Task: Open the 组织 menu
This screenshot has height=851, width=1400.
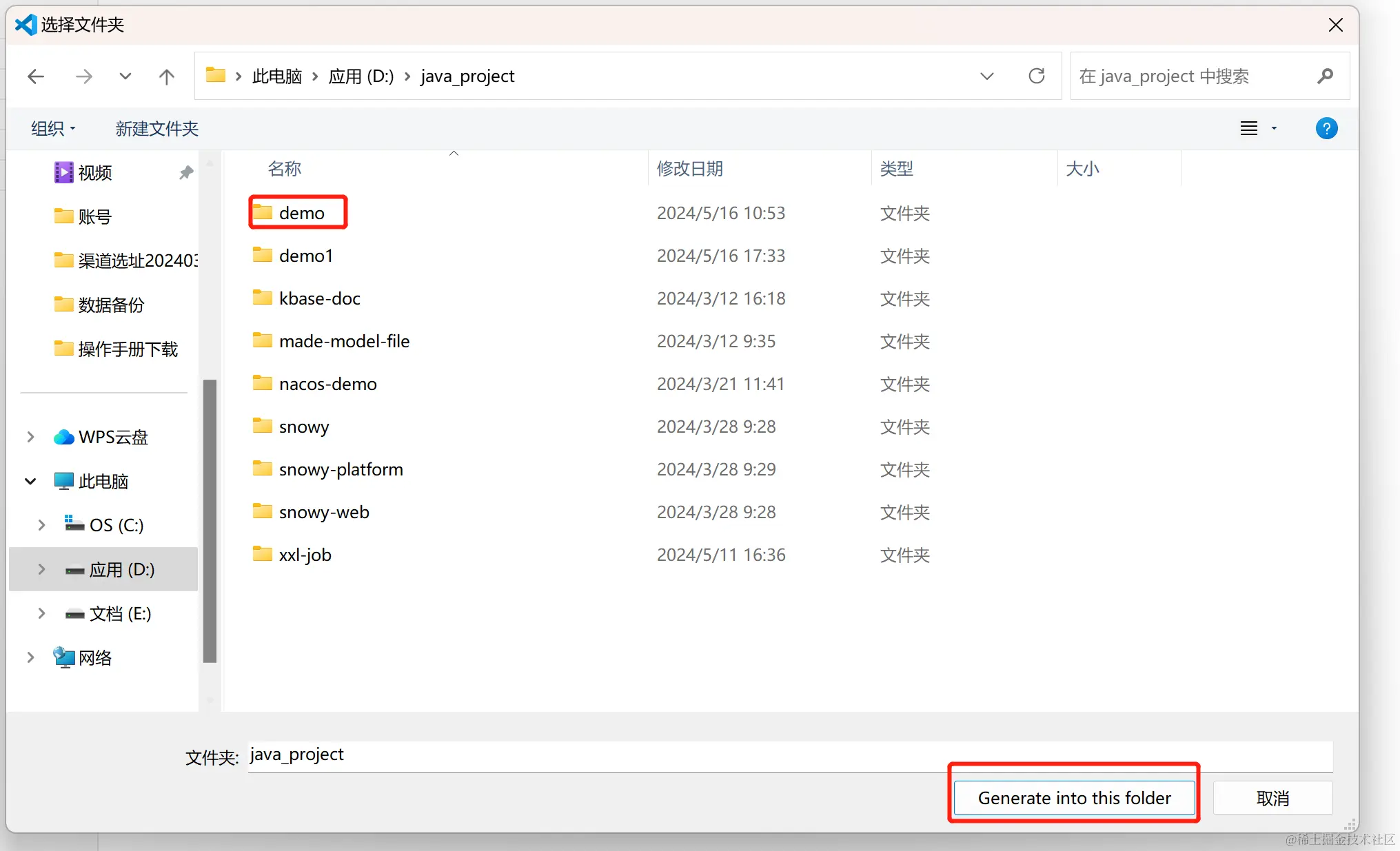Action: pos(52,128)
